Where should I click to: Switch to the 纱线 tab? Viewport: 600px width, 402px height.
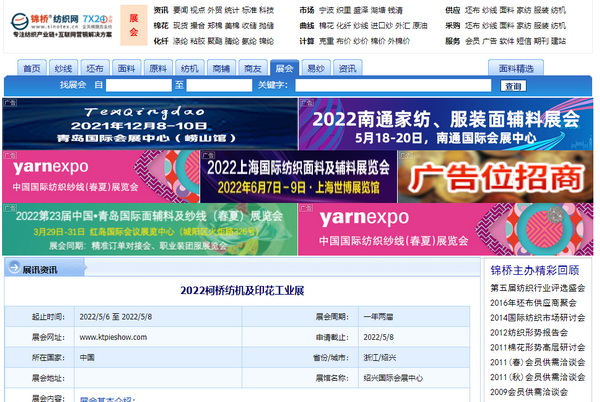click(x=63, y=68)
